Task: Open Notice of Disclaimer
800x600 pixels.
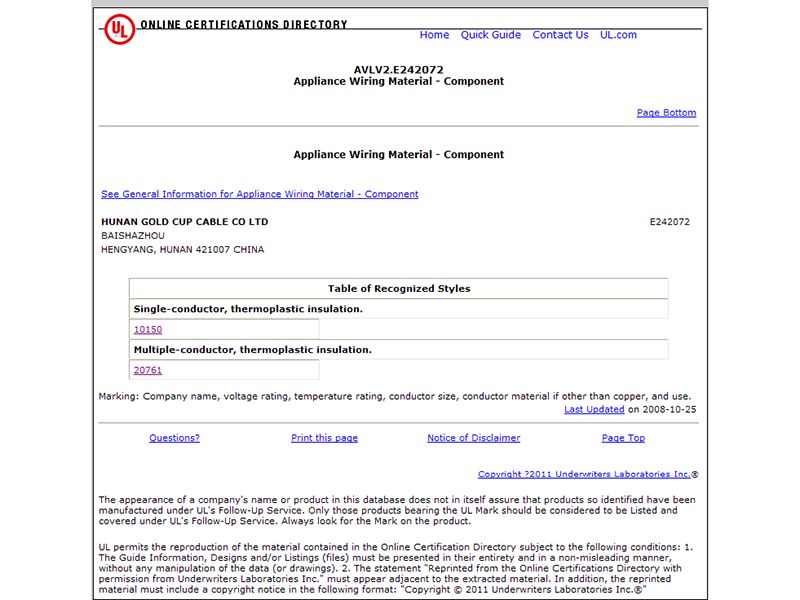Action: pos(473,438)
